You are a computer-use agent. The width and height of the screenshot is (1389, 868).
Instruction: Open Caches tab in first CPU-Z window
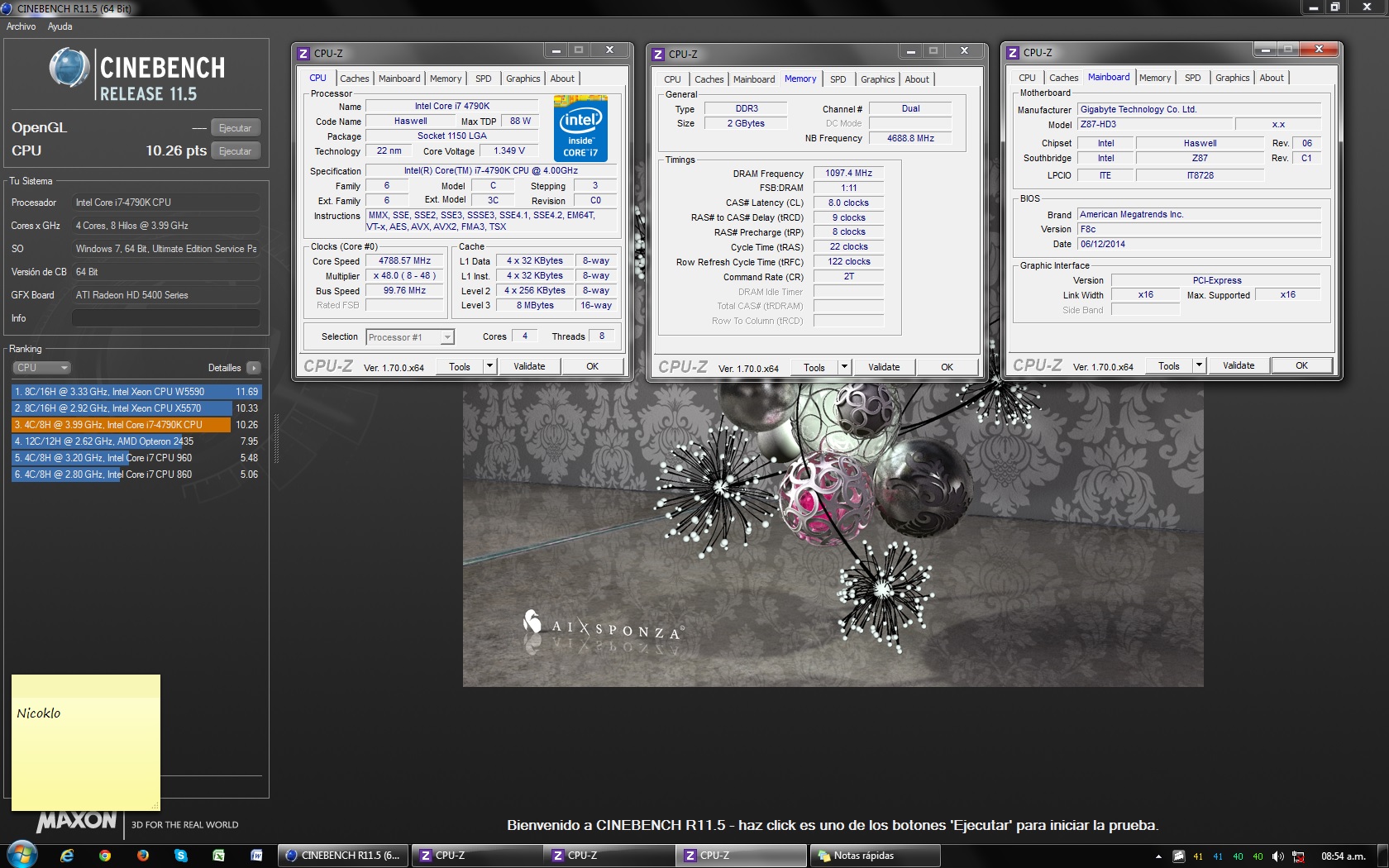click(355, 79)
